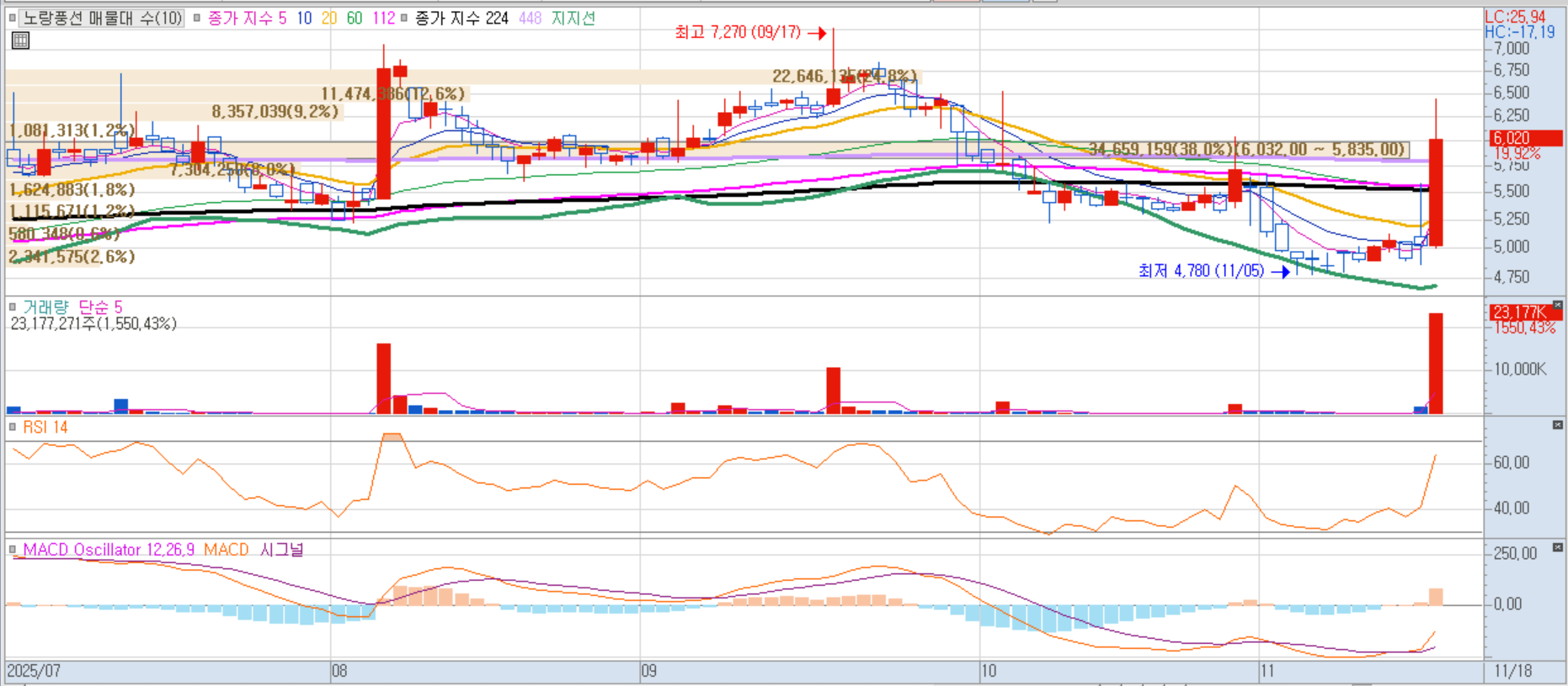Click the orange 20 moving average label

[329, 18]
